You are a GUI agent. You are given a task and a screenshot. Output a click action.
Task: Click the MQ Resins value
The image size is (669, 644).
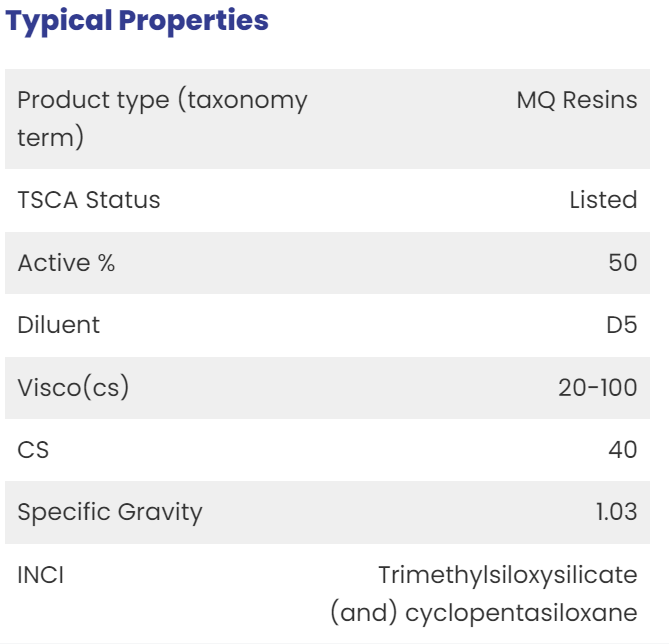click(x=577, y=100)
